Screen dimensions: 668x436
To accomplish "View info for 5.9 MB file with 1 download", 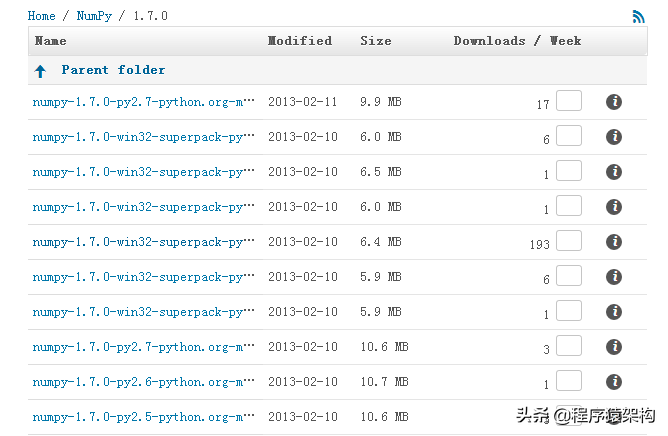I will coord(613,312).
